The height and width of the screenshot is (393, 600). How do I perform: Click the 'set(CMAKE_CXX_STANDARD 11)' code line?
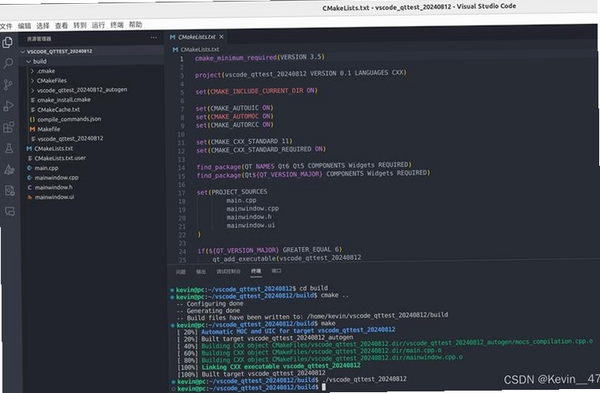coord(244,142)
